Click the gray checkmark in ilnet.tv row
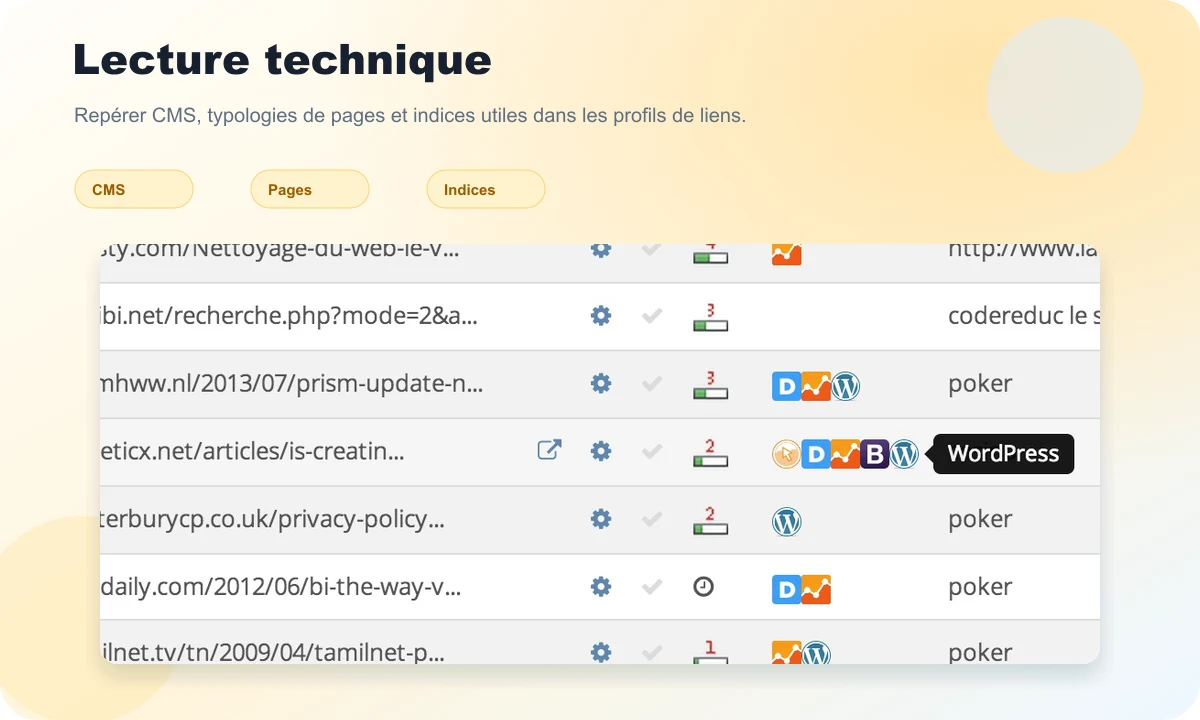The width and height of the screenshot is (1200, 720). pos(652,653)
